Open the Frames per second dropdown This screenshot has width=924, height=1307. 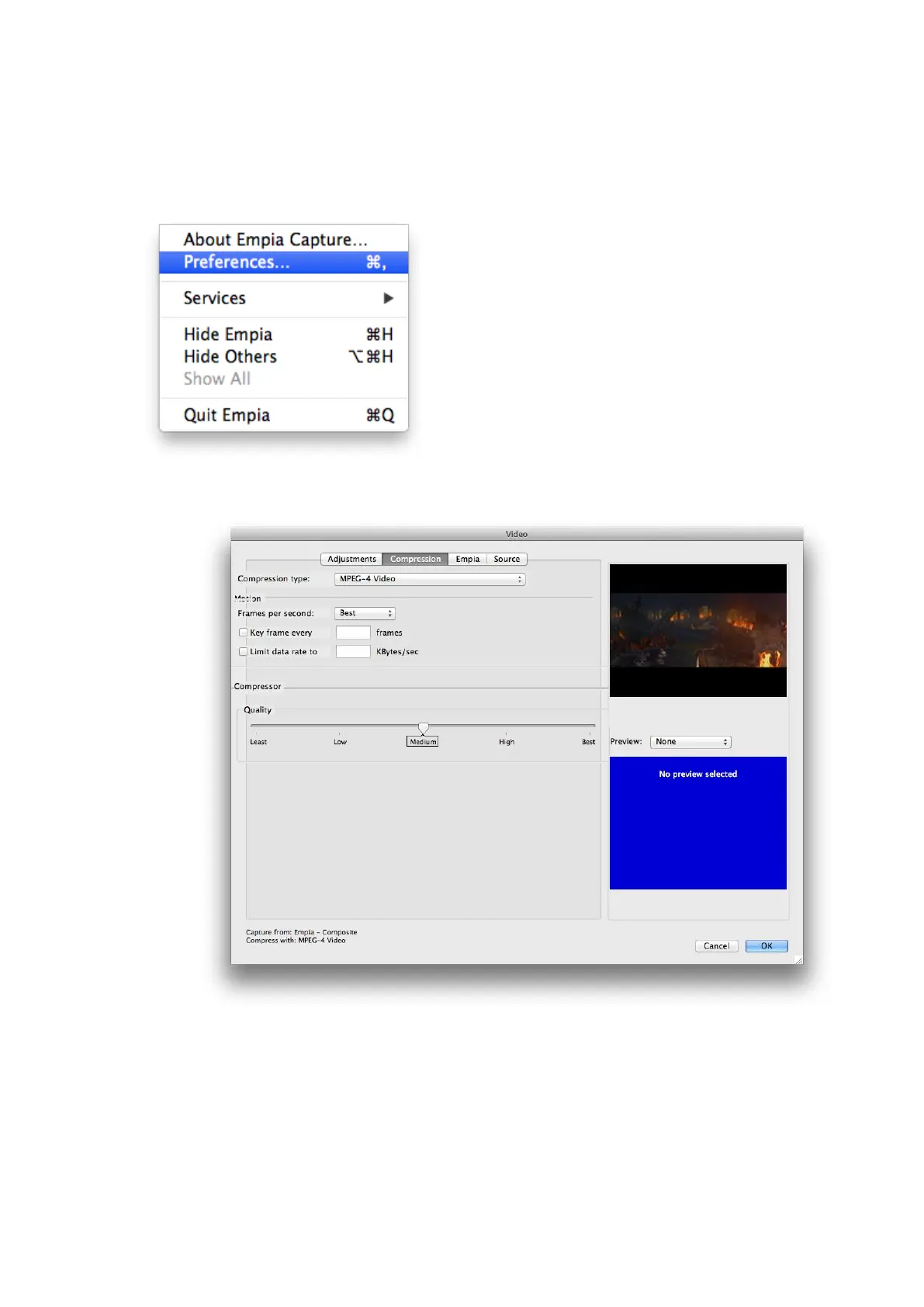click(x=365, y=613)
